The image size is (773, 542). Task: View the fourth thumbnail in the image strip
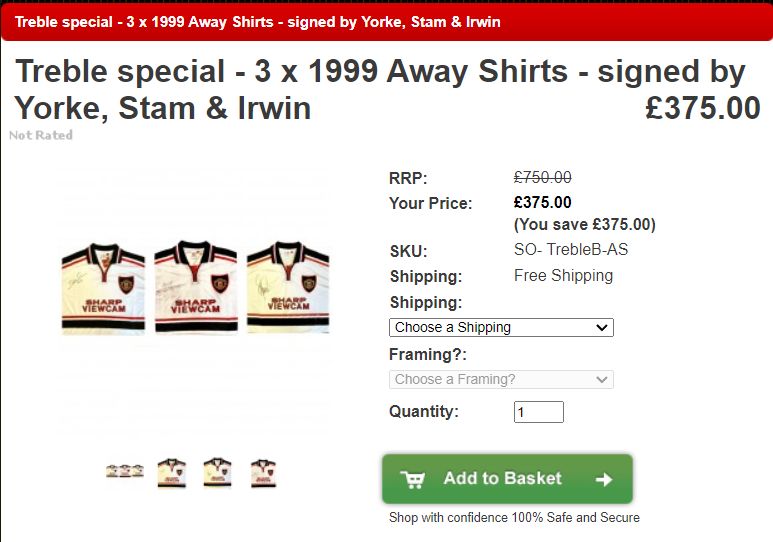pyautogui.click(x=263, y=472)
